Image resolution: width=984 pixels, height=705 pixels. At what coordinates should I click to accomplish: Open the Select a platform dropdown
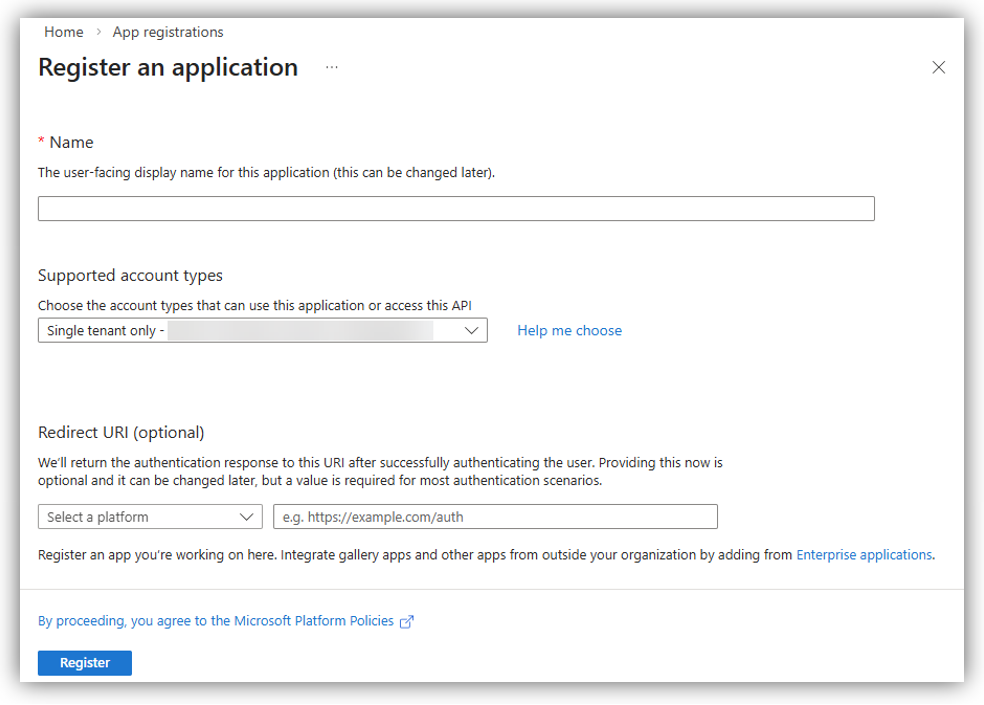click(x=150, y=517)
